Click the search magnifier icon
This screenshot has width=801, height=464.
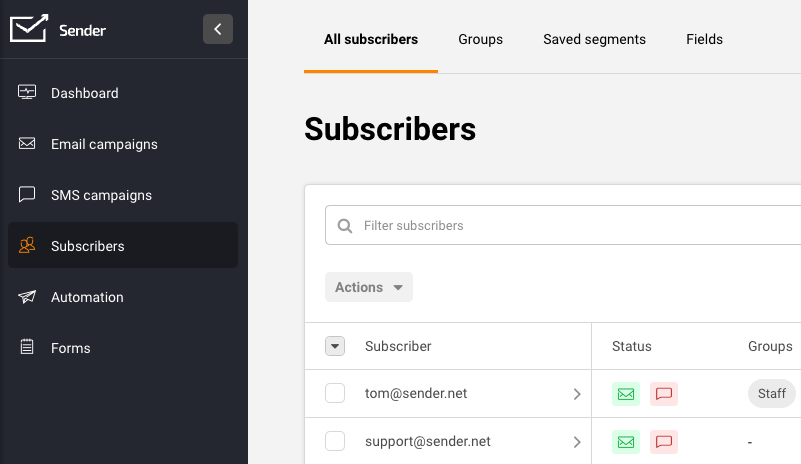click(x=345, y=226)
